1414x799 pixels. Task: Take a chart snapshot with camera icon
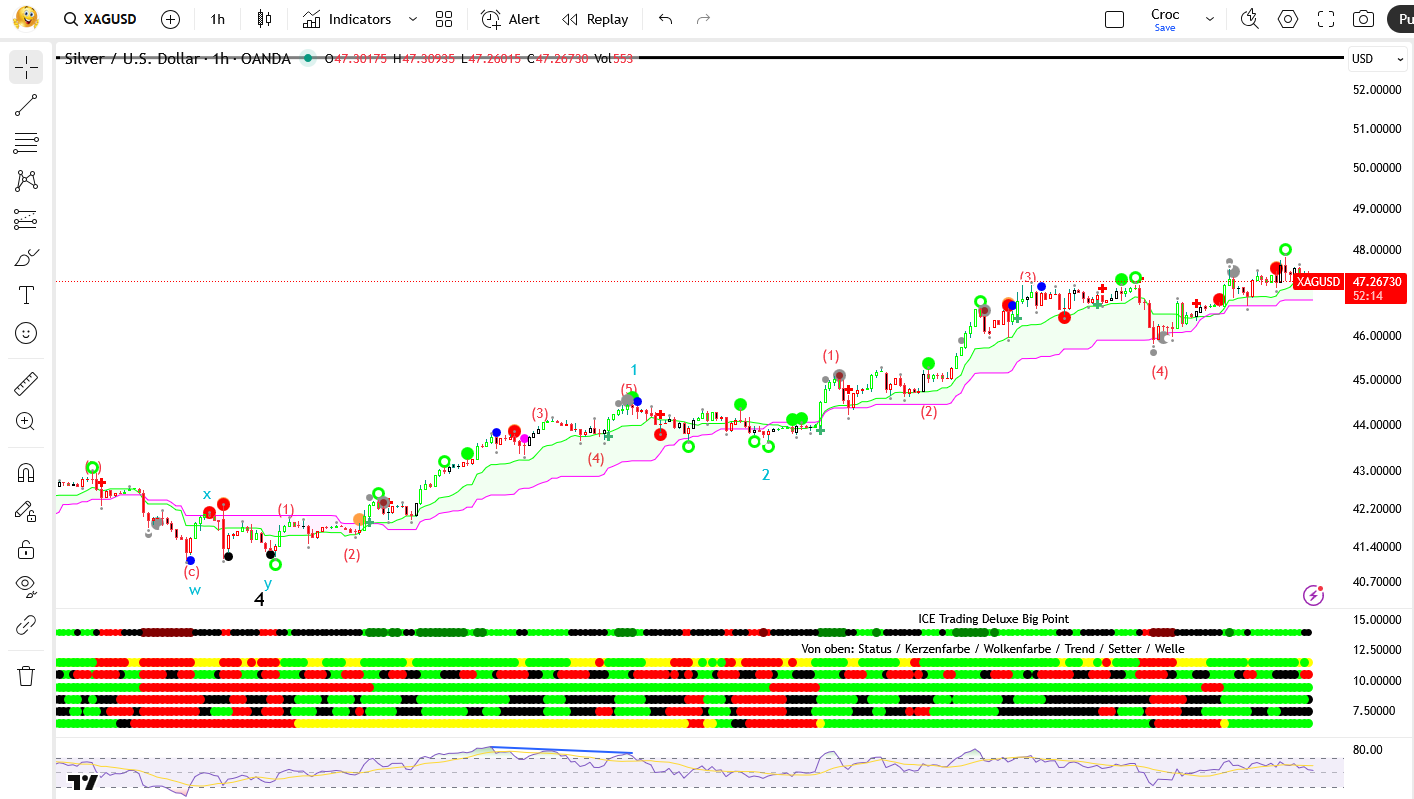(1363, 19)
